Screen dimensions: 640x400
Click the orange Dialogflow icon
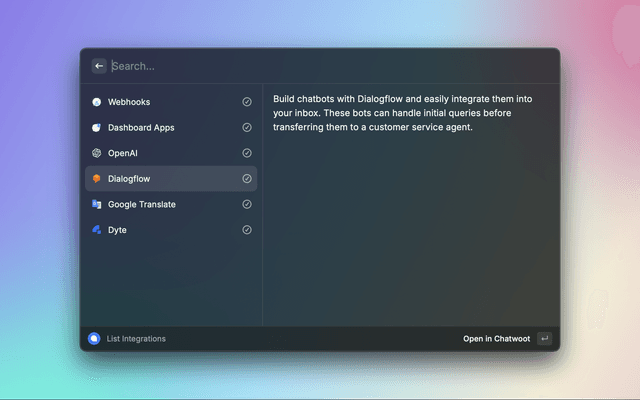tap(97, 179)
